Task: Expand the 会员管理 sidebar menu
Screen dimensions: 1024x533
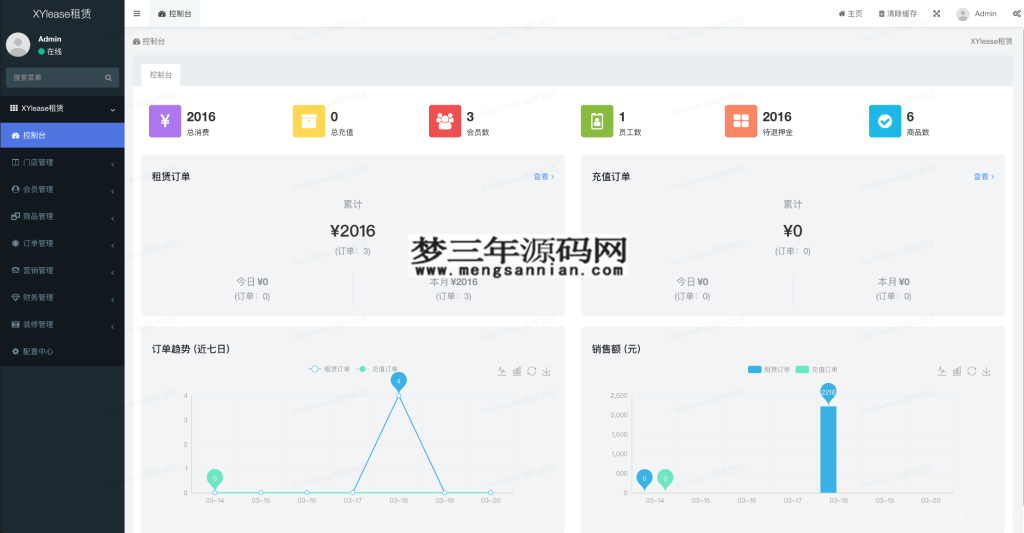Action: (x=62, y=189)
